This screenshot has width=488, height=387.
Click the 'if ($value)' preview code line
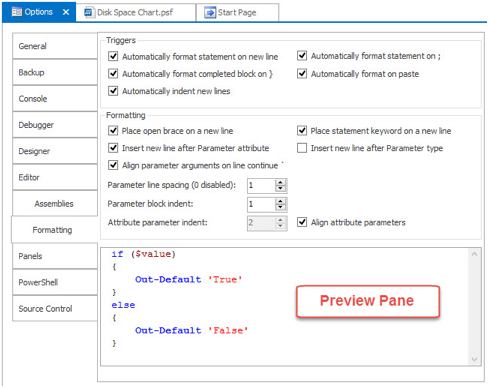(x=143, y=254)
